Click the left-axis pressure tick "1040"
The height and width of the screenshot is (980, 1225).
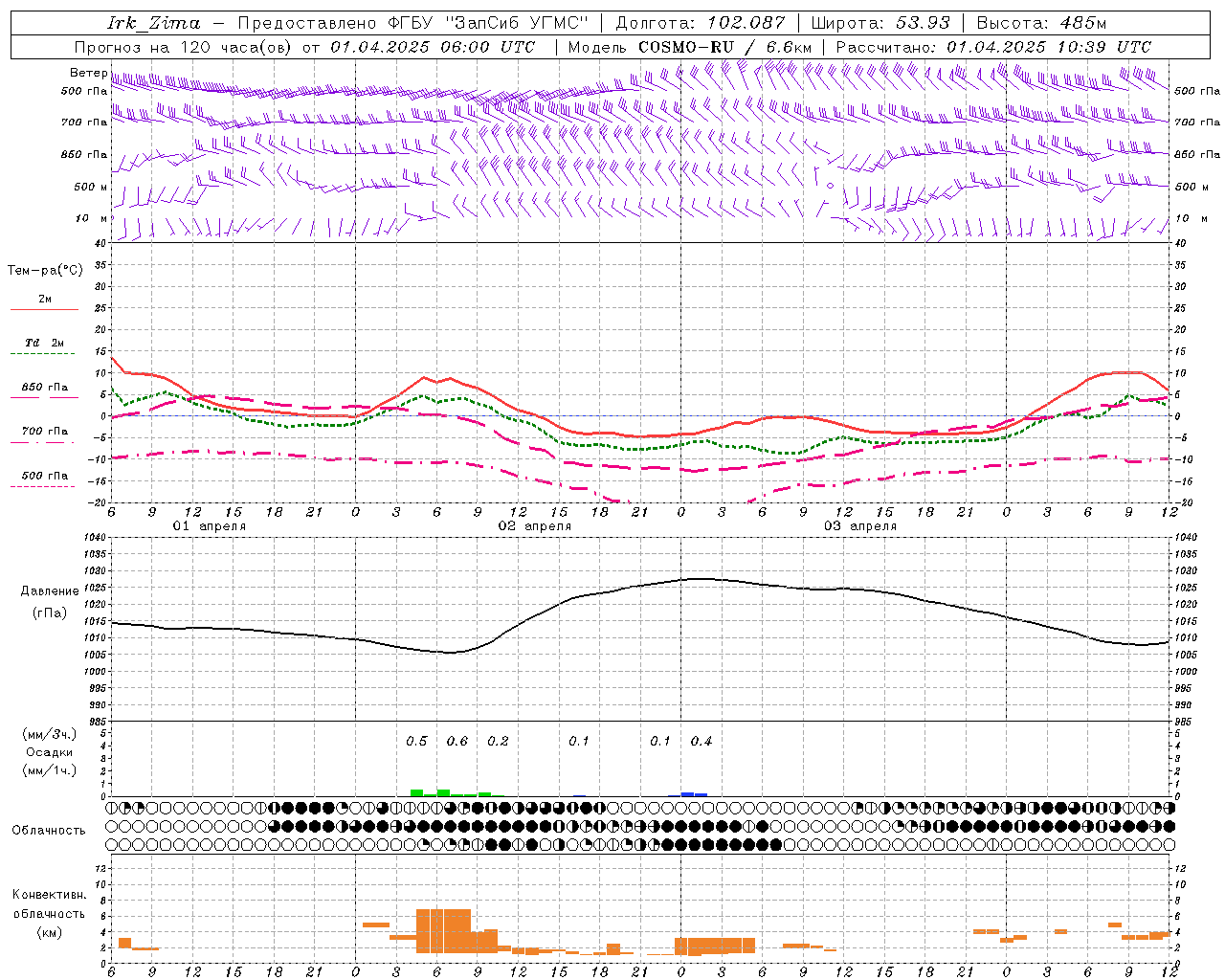95,537
